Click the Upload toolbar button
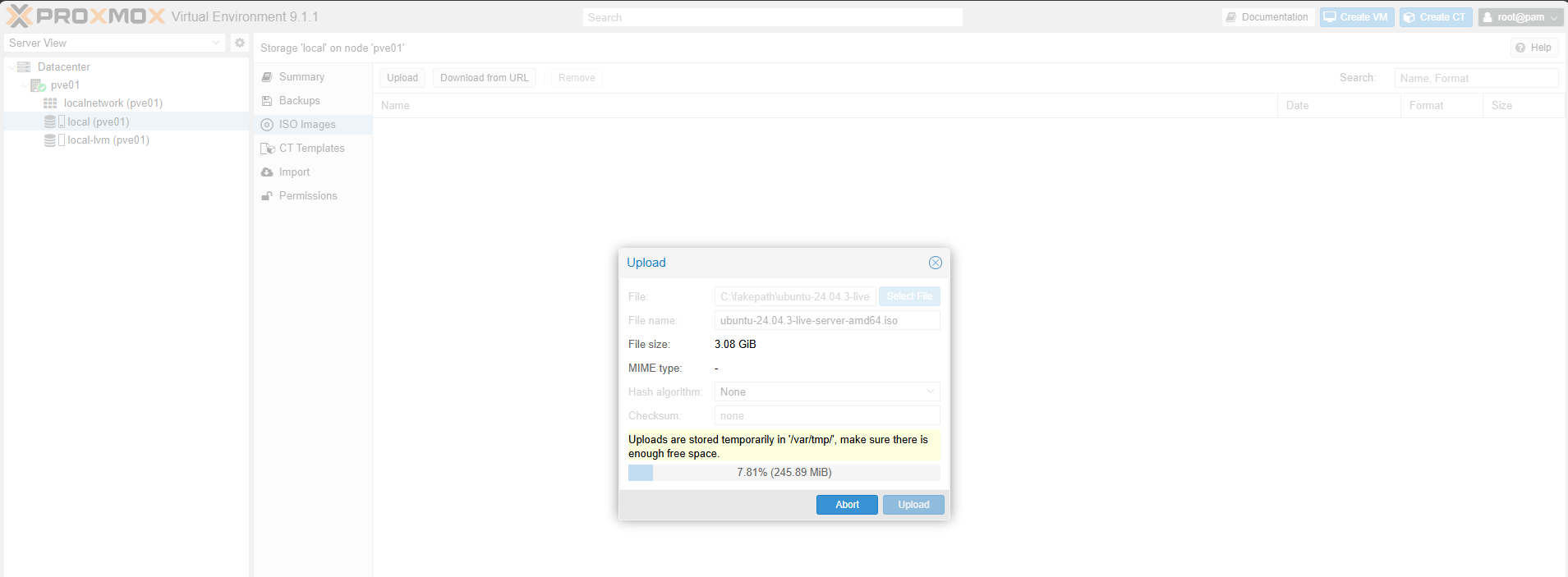This screenshot has height=577, width=1568. click(x=402, y=78)
